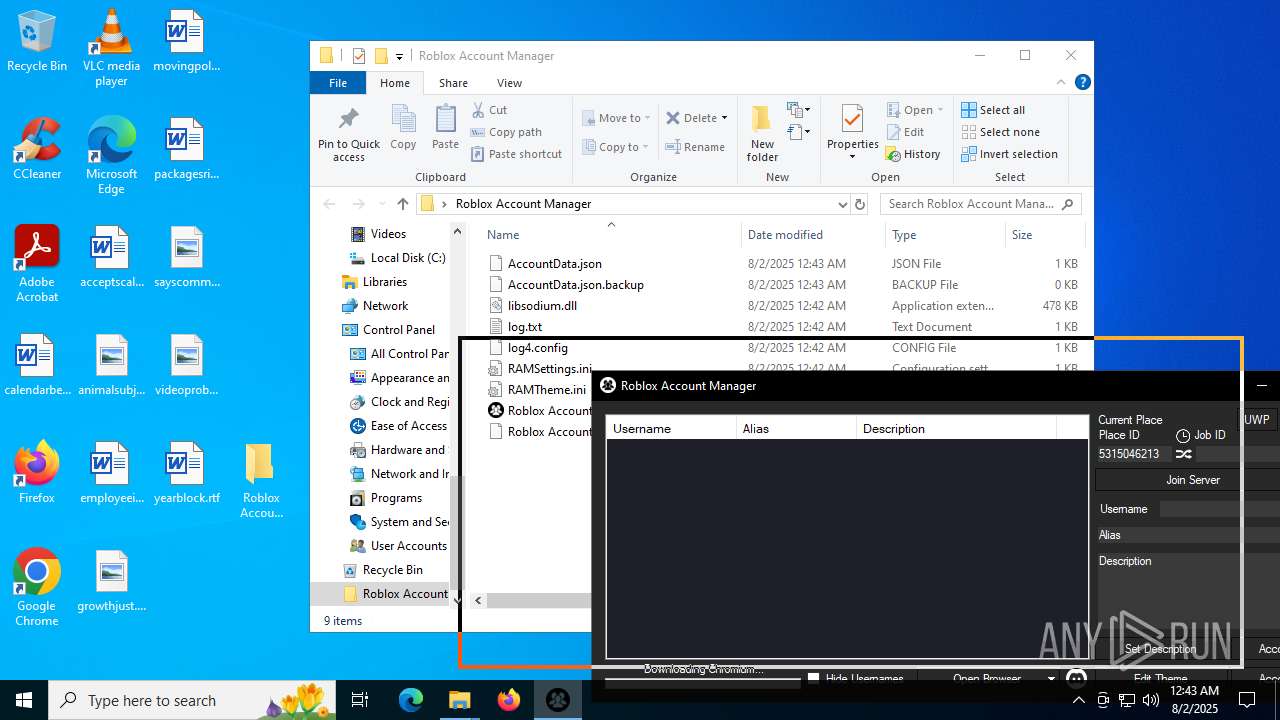Collapse the Explorer ribbon chevron
The height and width of the screenshot is (720, 1280).
click(1061, 83)
